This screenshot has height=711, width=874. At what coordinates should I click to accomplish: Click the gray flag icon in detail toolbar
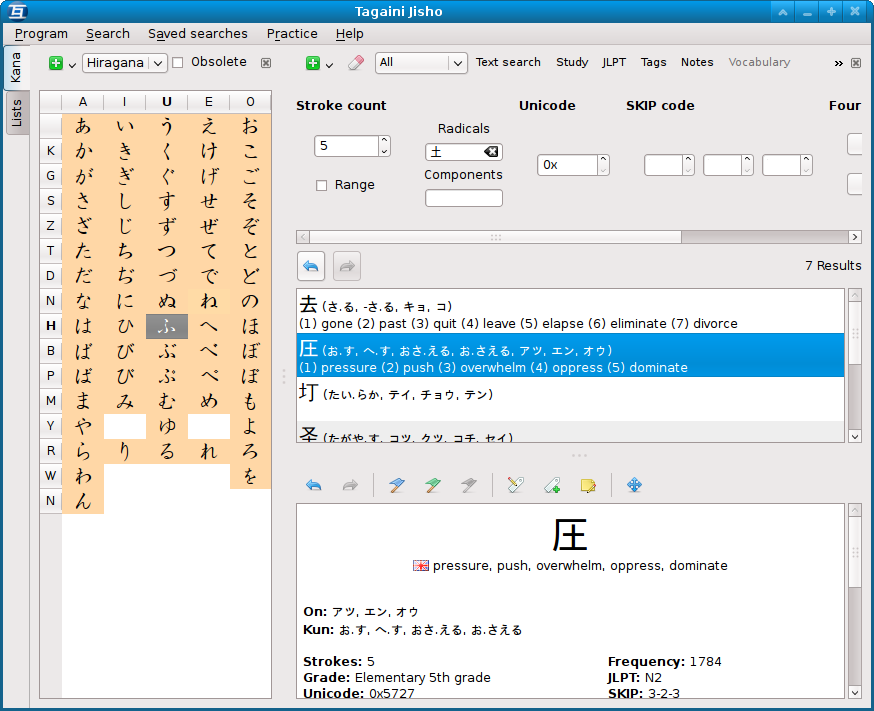(469, 485)
